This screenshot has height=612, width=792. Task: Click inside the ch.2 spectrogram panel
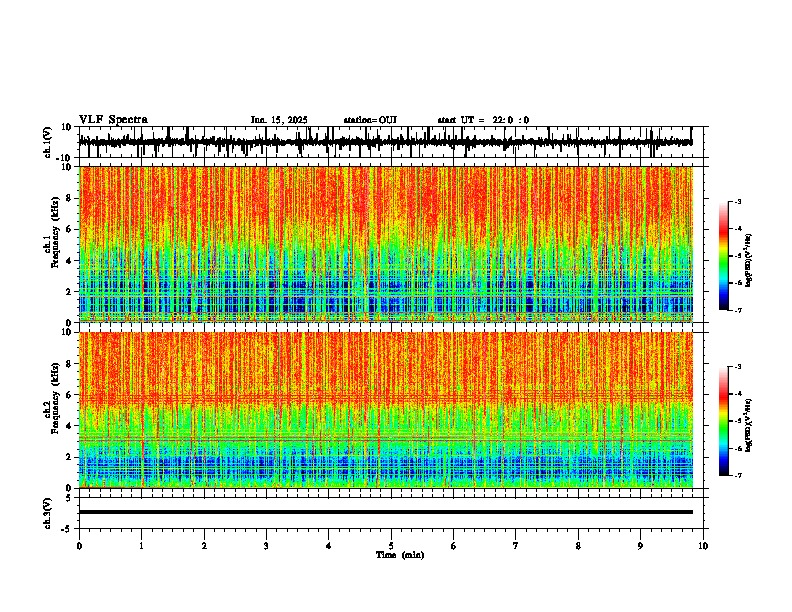[x=386, y=410]
